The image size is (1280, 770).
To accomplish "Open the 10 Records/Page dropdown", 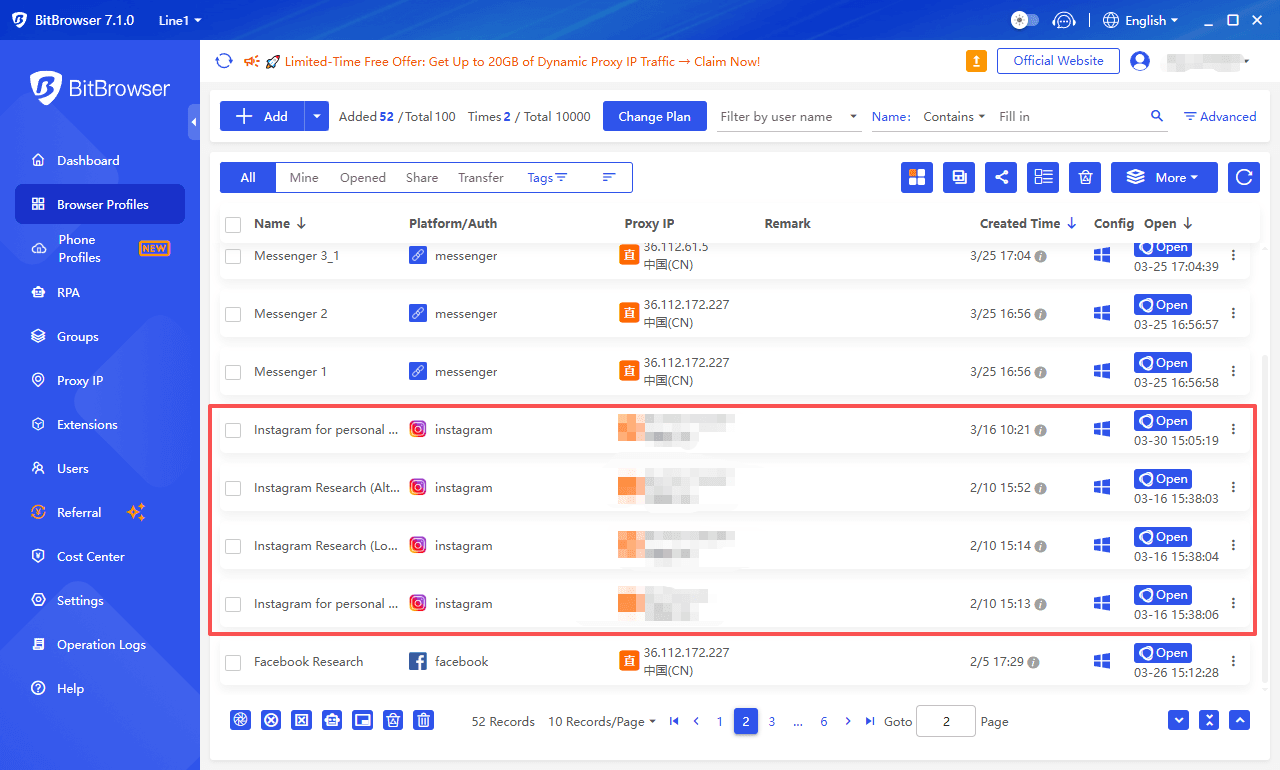I will click(x=601, y=721).
